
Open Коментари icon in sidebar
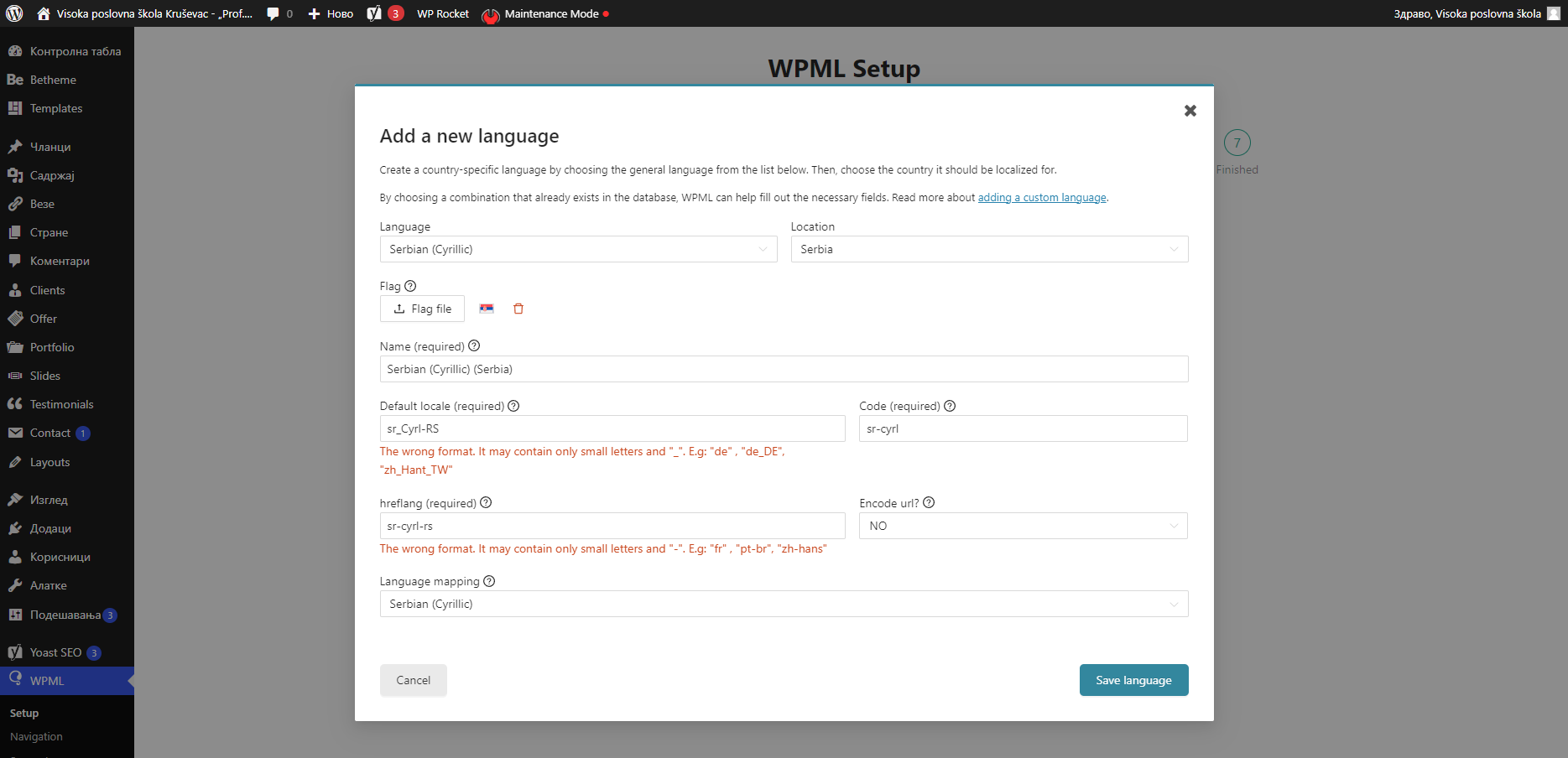click(x=14, y=261)
